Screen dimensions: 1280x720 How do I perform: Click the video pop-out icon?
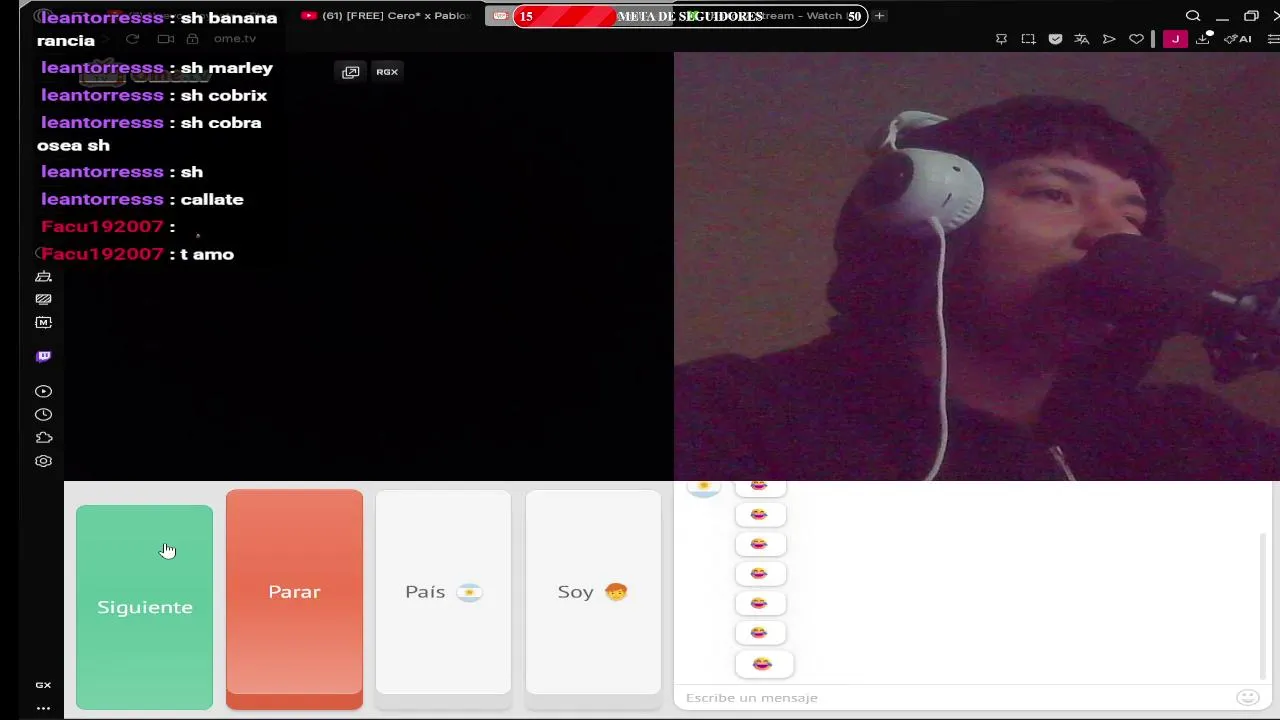[350, 72]
